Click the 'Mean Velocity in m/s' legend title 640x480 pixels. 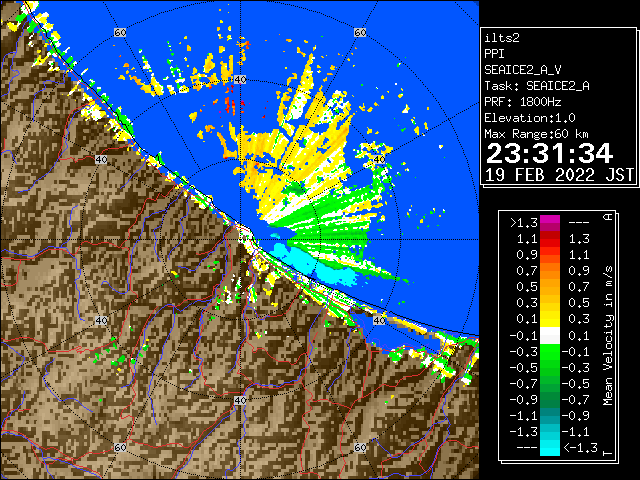[608, 336]
